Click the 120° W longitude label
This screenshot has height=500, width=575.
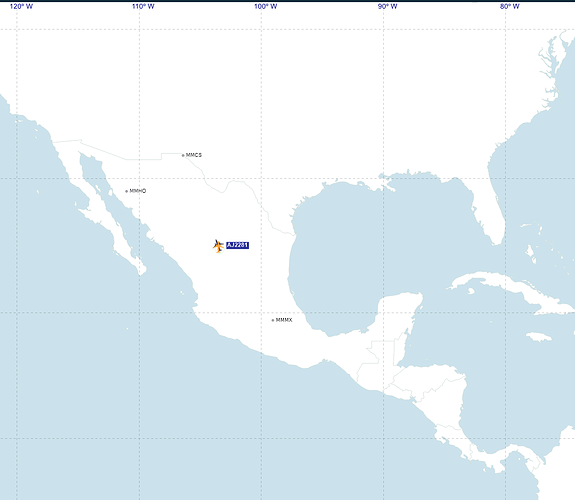coord(21,6)
